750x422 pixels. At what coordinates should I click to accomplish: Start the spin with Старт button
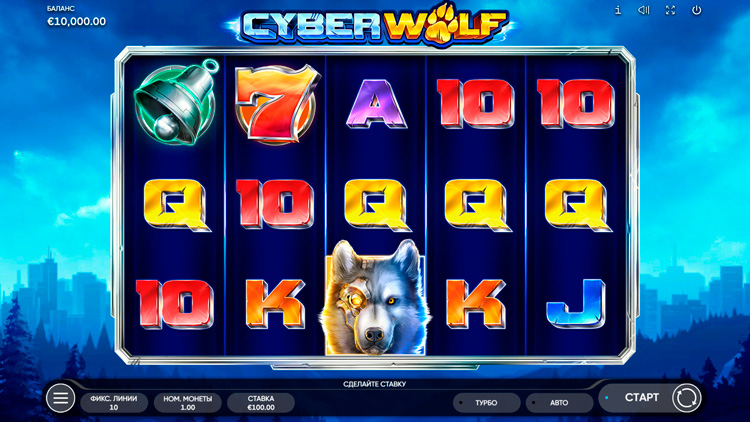(641, 398)
